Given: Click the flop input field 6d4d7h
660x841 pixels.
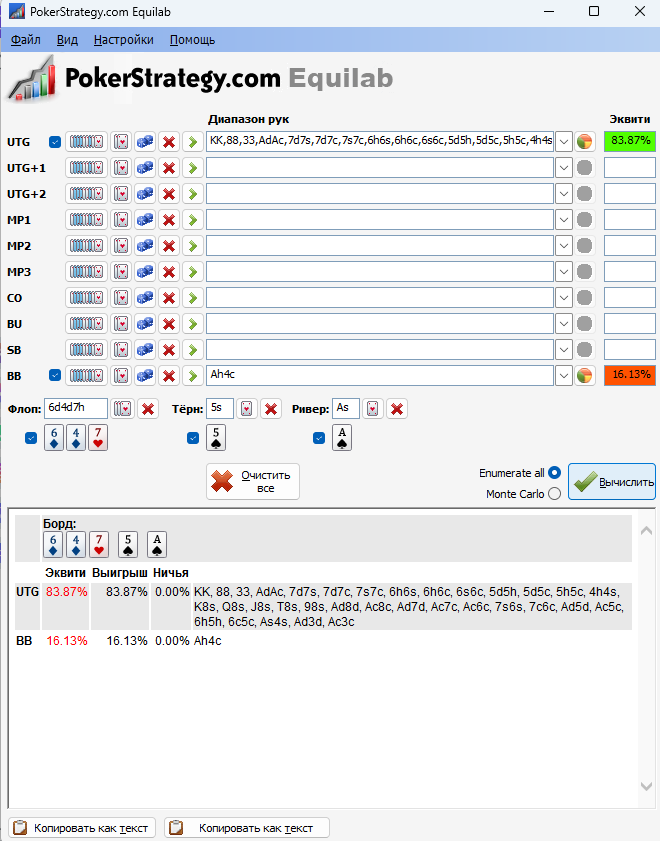Looking at the screenshot, I should (76, 409).
